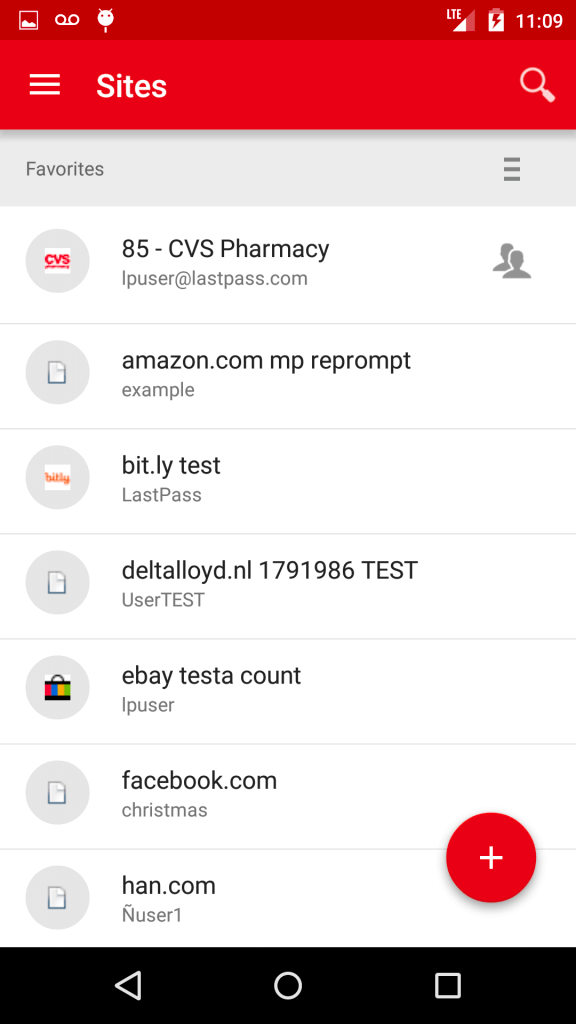Open the hamburger navigation menu
The width and height of the screenshot is (576, 1024).
(x=44, y=86)
